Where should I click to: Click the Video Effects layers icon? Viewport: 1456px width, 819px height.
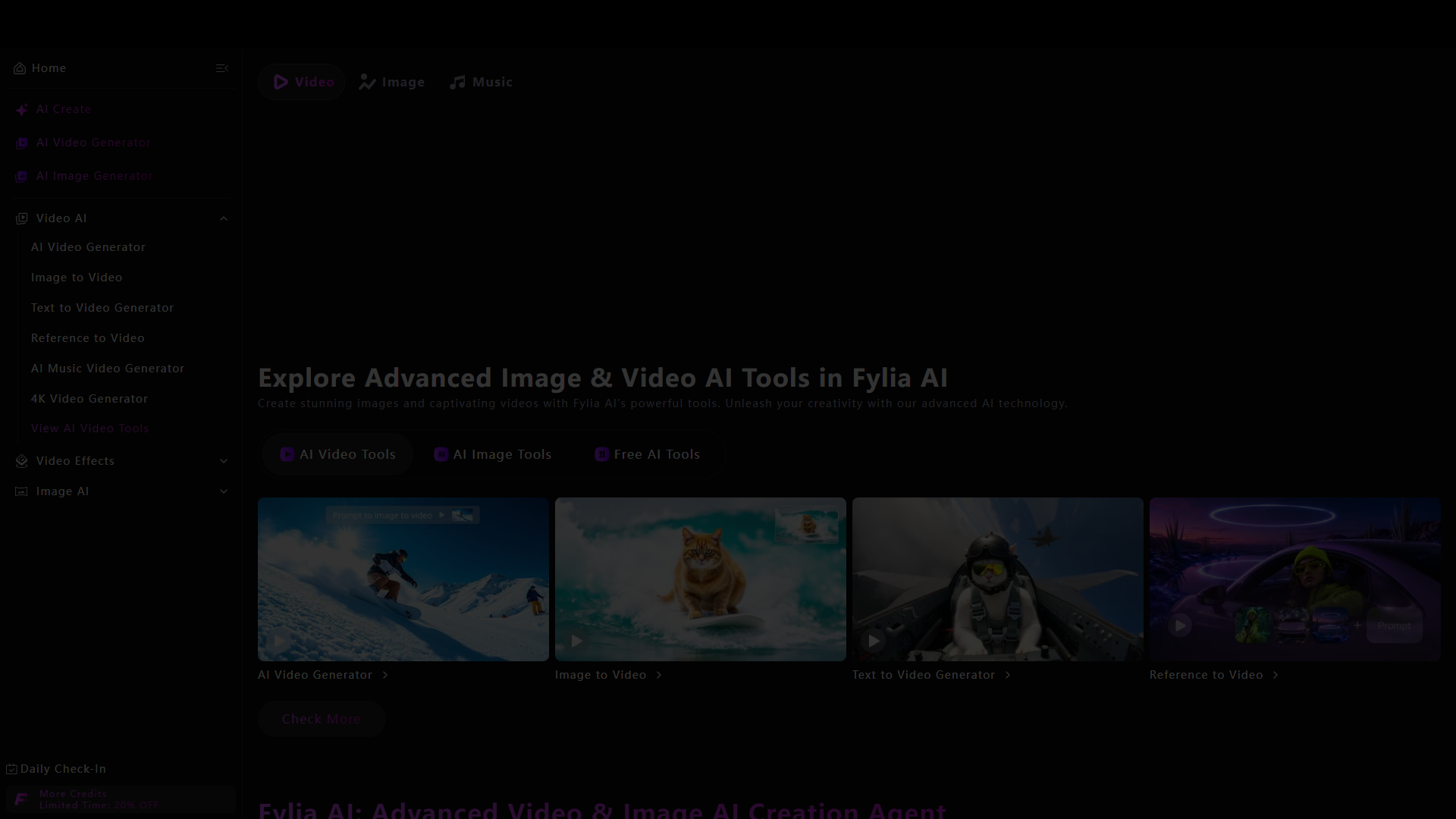[x=22, y=461]
